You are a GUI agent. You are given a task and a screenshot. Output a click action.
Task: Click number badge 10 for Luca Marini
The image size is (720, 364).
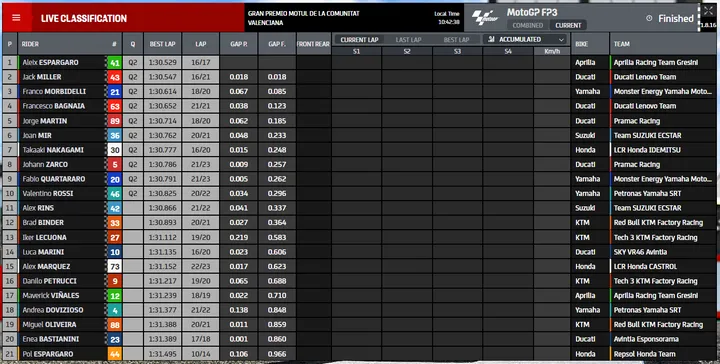point(114,252)
